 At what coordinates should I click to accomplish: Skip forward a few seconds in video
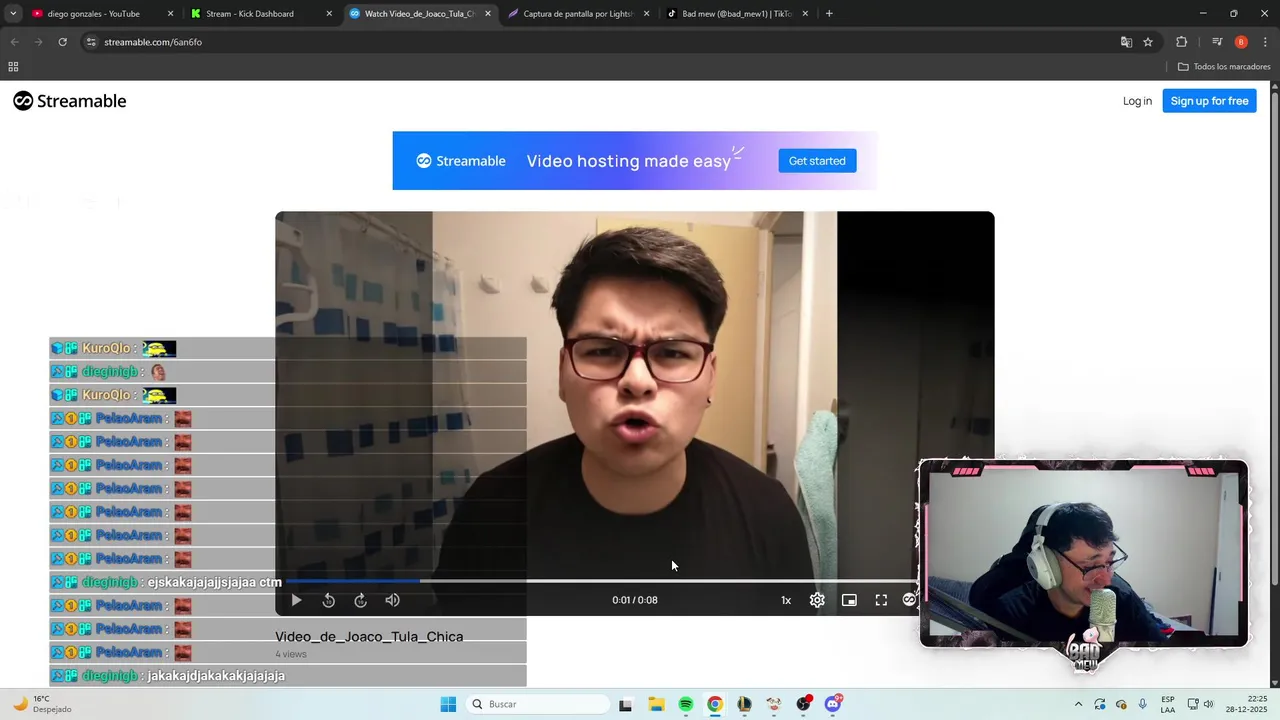[x=360, y=600]
